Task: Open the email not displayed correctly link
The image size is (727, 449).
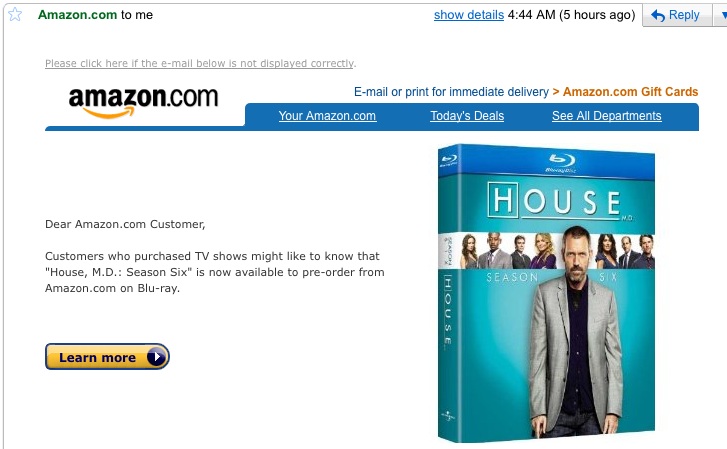Action: pyautogui.click(x=200, y=63)
